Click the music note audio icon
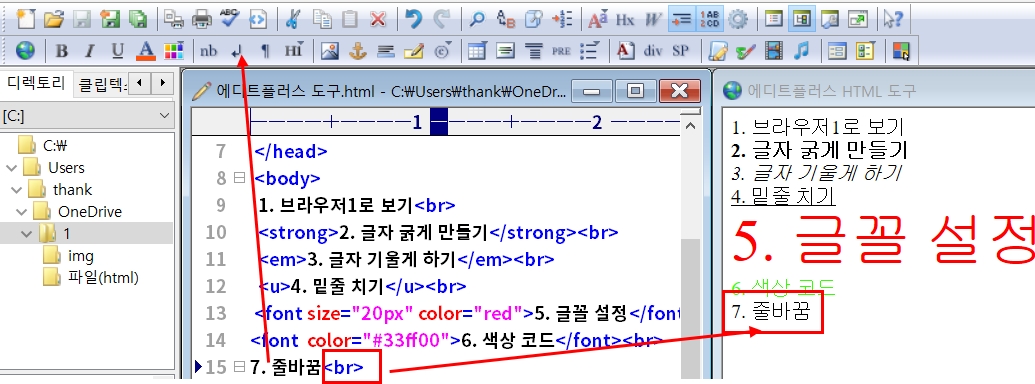 coord(801,51)
